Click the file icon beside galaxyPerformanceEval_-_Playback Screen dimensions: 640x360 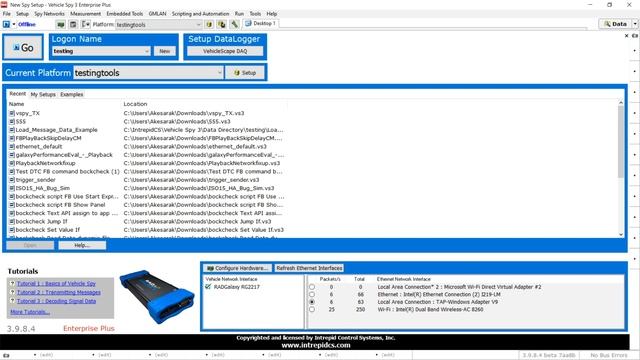click(x=12, y=155)
